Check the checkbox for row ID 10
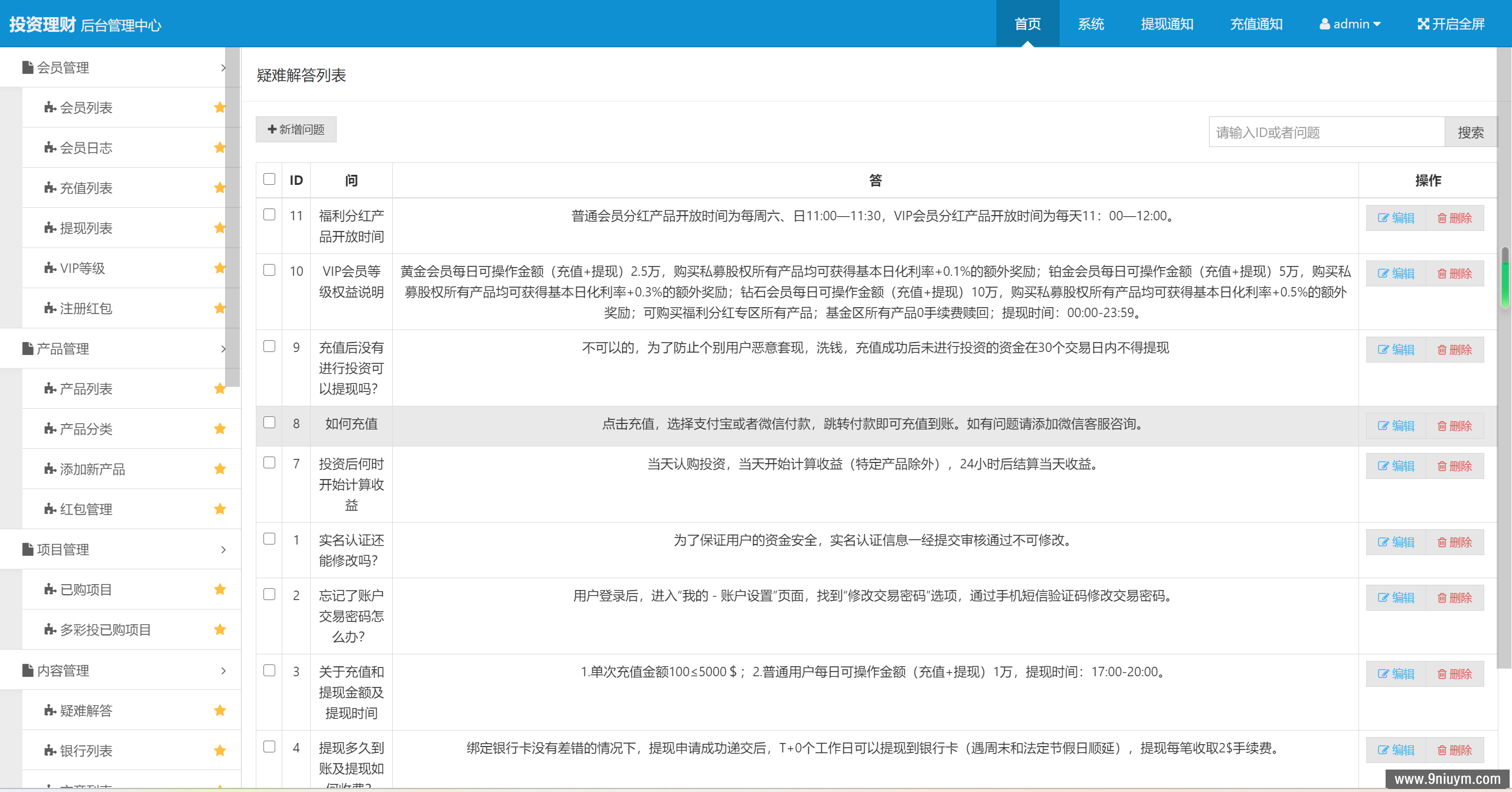The image size is (1512, 792). click(x=269, y=270)
